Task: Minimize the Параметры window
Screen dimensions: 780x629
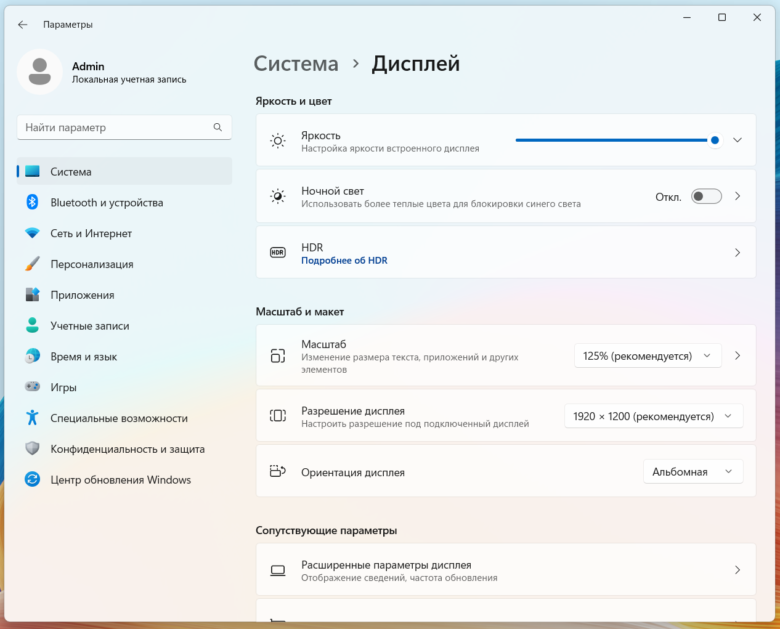Action: [x=687, y=17]
